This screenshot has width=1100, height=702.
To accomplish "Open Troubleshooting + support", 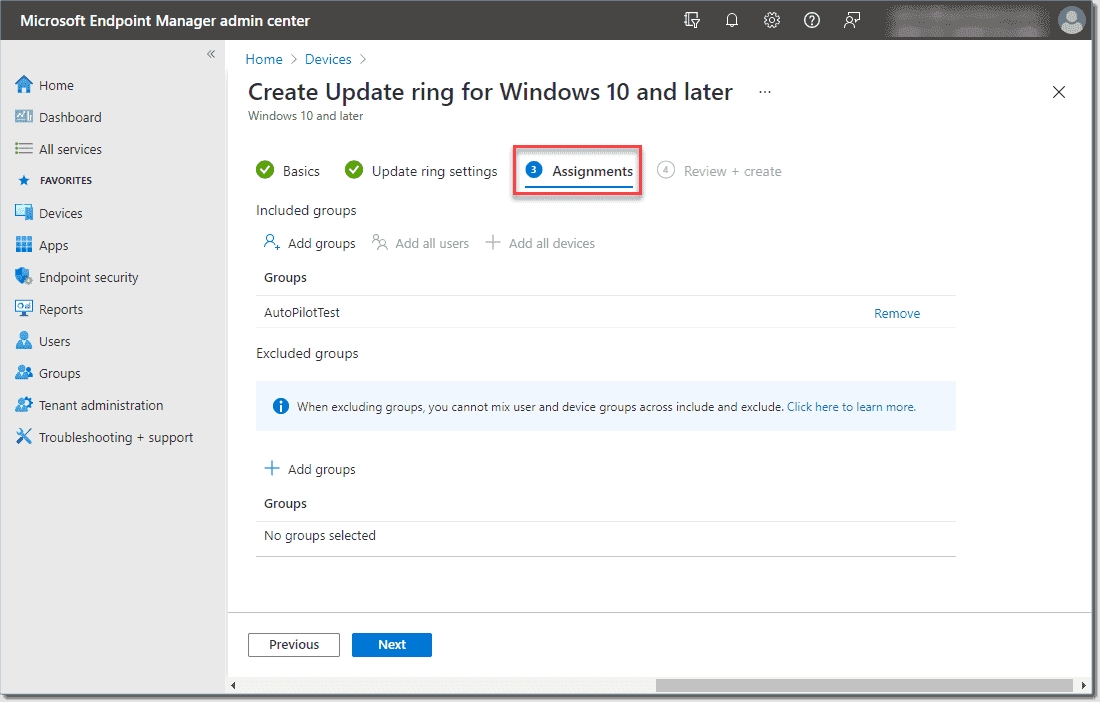I will tap(116, 438).
